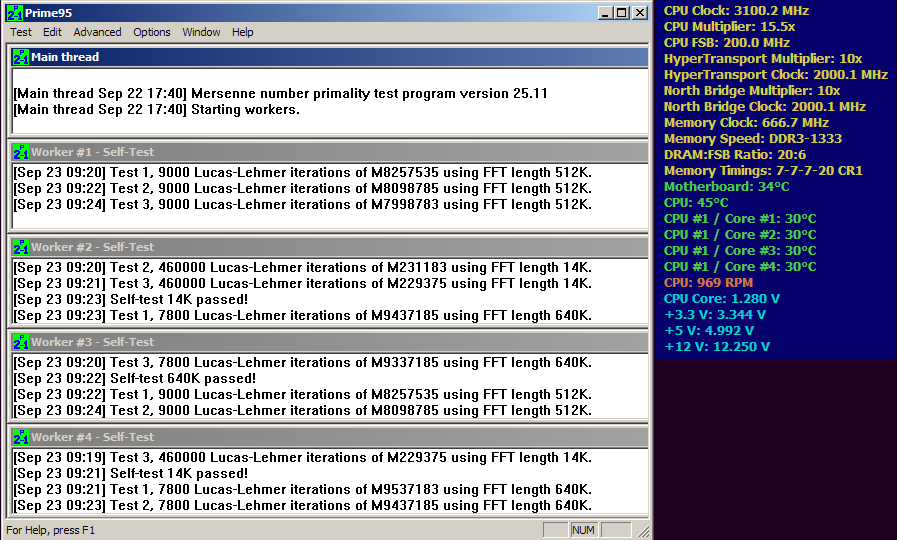Open the Window menu
897x540 pixels.
click(201, 32)
